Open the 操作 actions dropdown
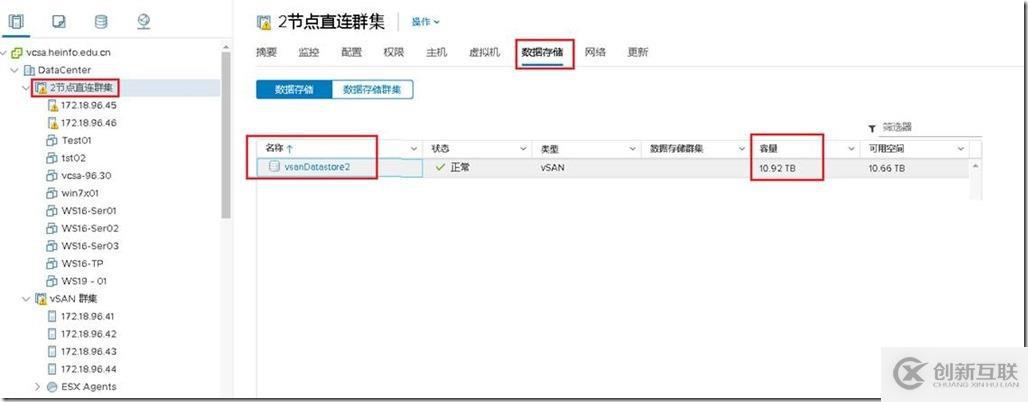 [x=425, y=22]
